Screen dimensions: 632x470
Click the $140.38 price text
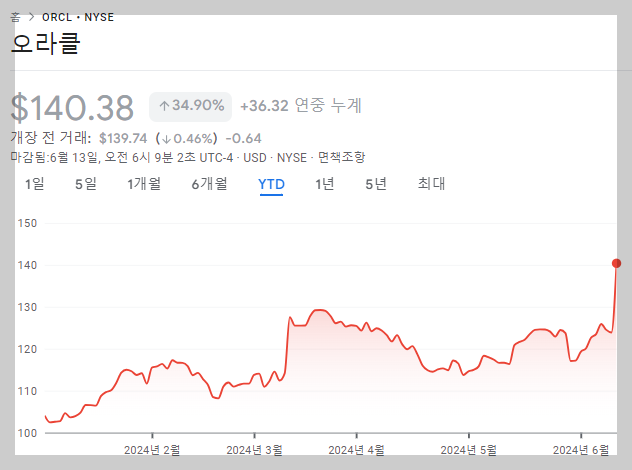[72, 108]
